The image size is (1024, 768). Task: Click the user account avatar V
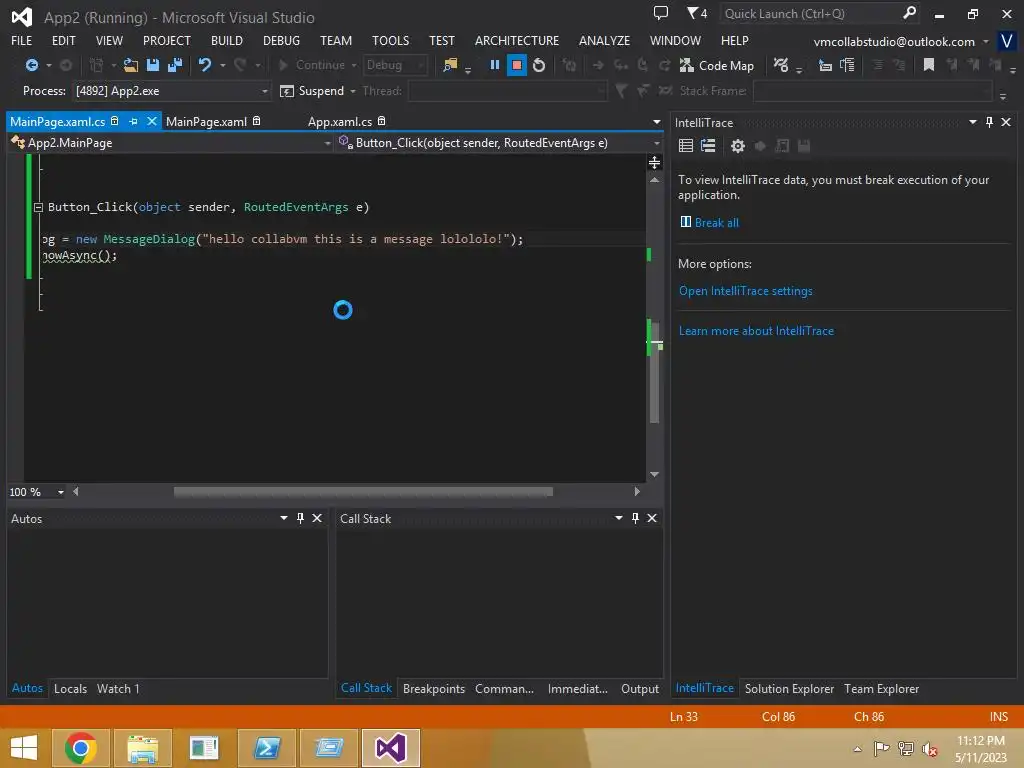(1006, 41)
